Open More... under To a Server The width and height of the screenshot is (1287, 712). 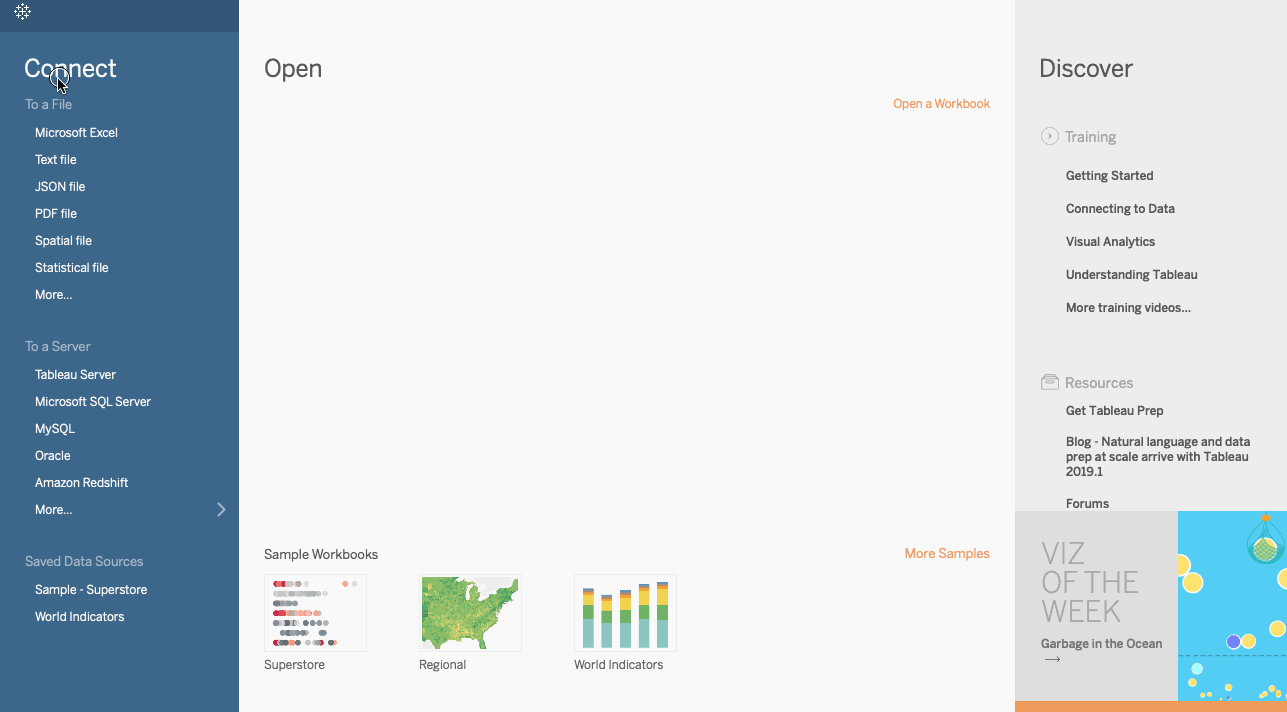54,509
